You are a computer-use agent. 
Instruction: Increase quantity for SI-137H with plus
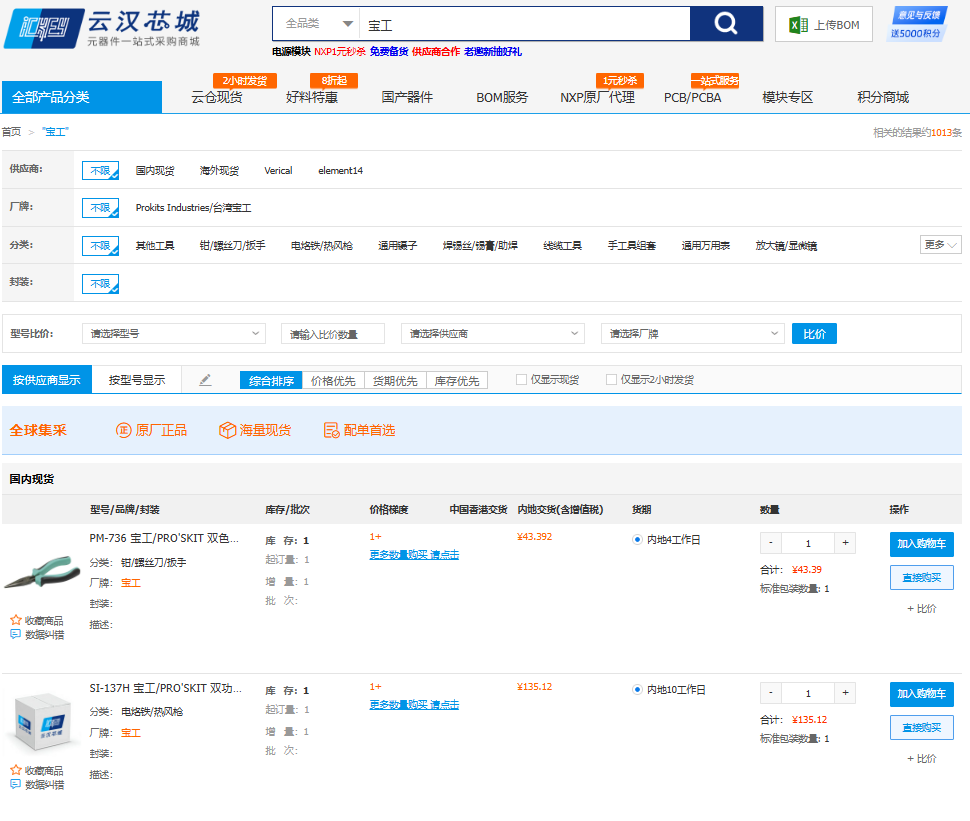[x=845, y=693]
